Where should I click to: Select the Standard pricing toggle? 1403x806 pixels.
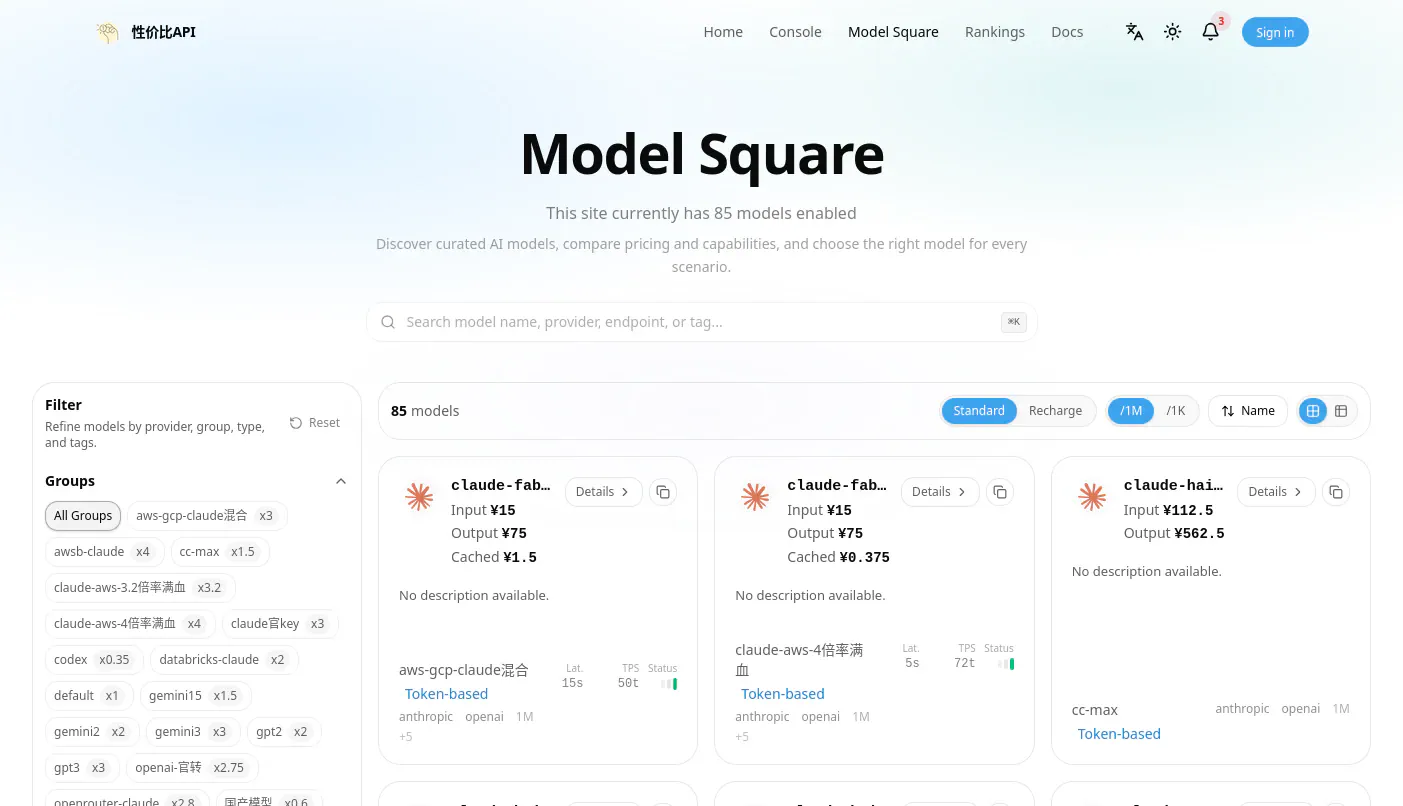coord(979,411)
